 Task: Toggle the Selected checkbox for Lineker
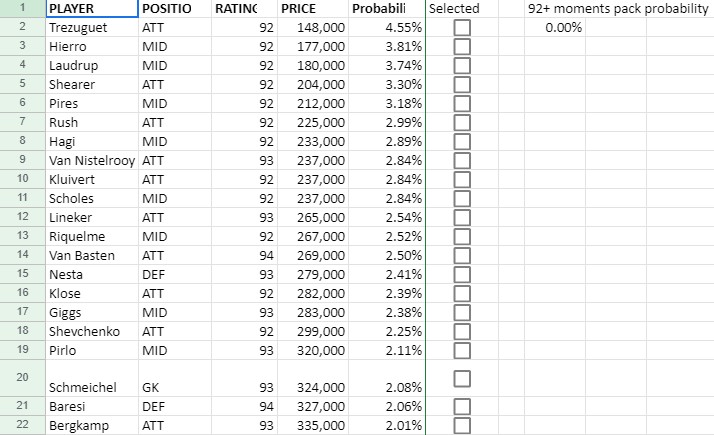point(462,218)
